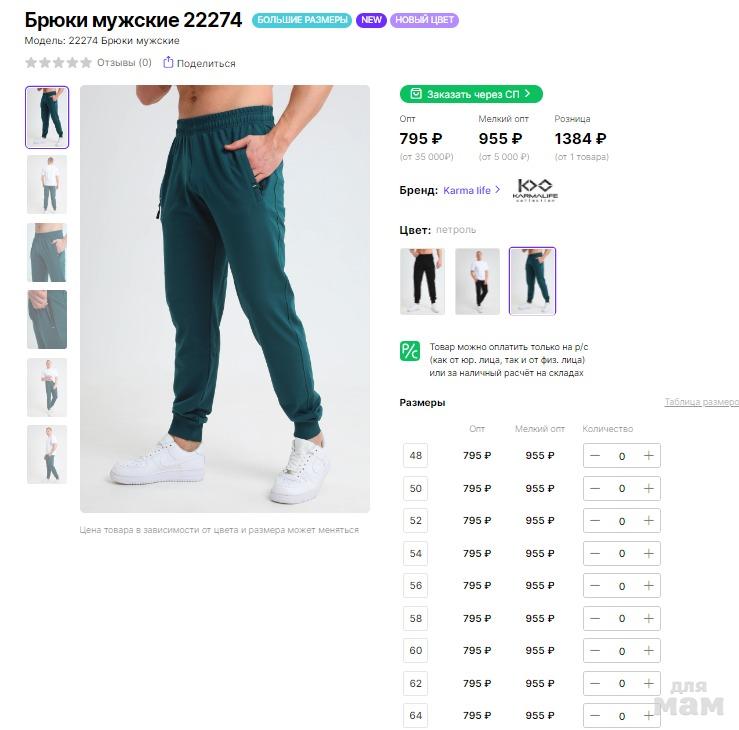Click the Karma Life brand logo
The height and width of the screenshot is (730, 739).
point(535,190)
